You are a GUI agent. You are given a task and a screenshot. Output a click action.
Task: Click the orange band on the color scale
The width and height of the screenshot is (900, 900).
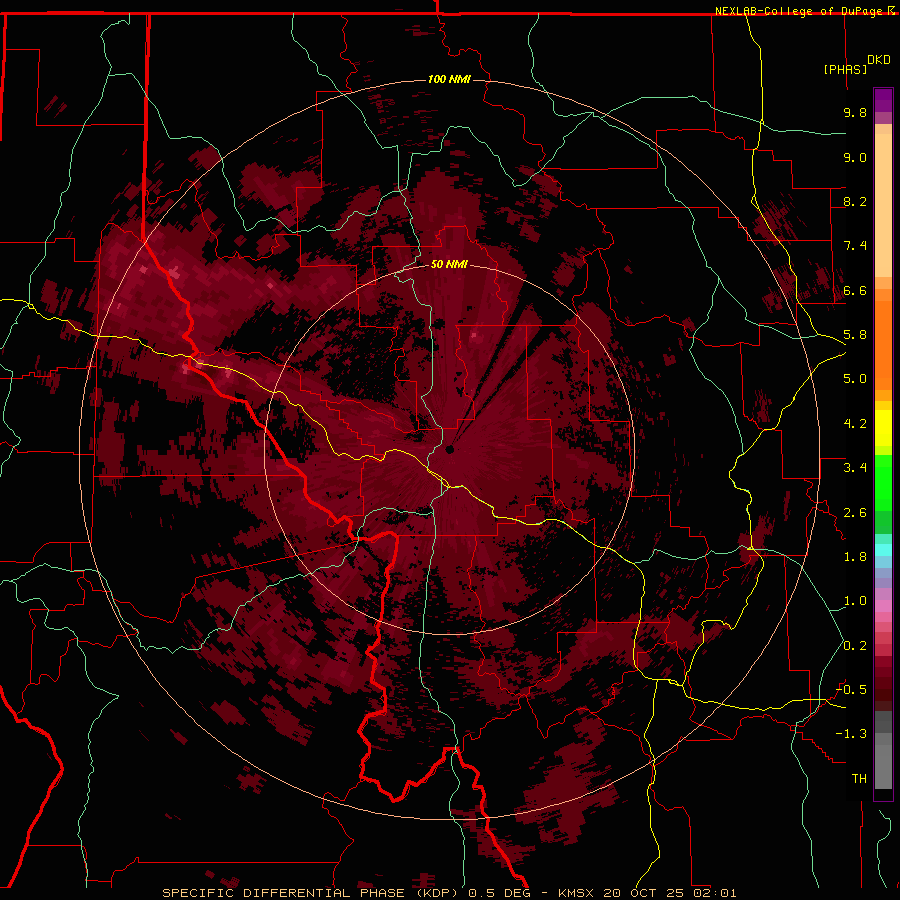tap(883, 344)
